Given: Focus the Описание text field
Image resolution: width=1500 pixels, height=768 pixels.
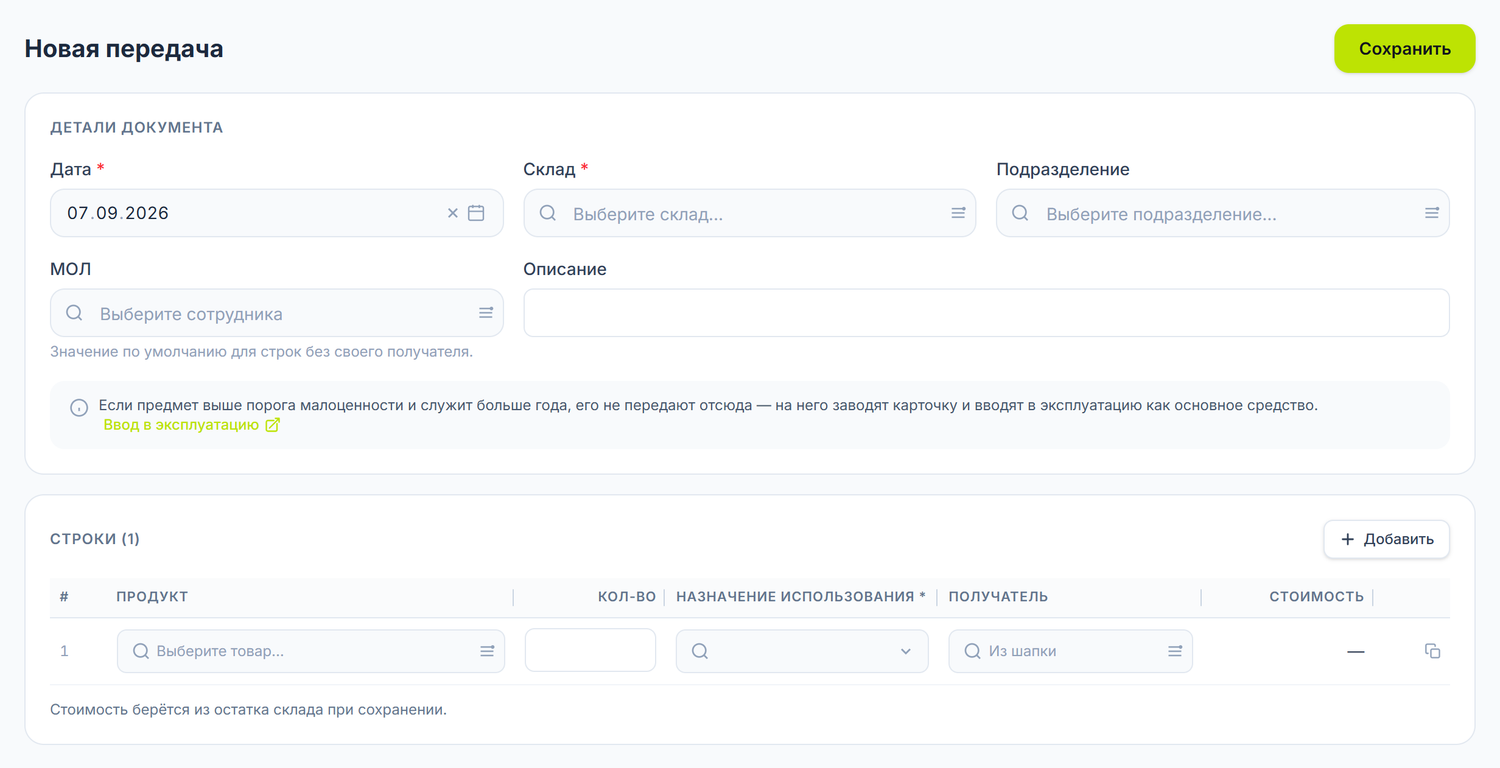Looking at the screenshot, I should pos(986,313).
